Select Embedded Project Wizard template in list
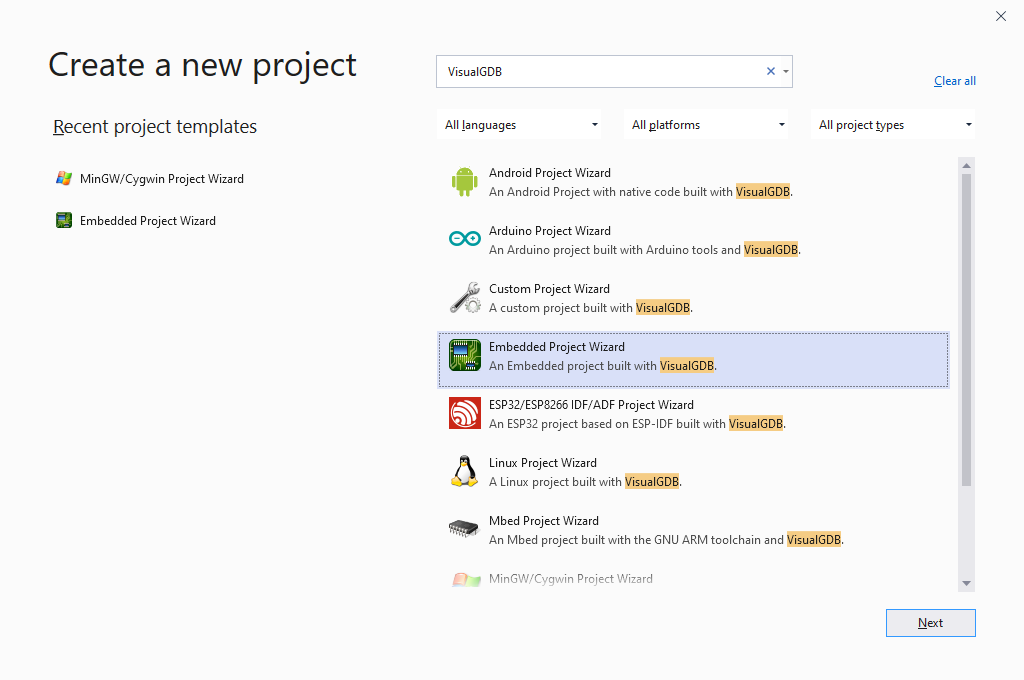The width and height of the screenshot is (1024, 680). click(x=693, y=360)
